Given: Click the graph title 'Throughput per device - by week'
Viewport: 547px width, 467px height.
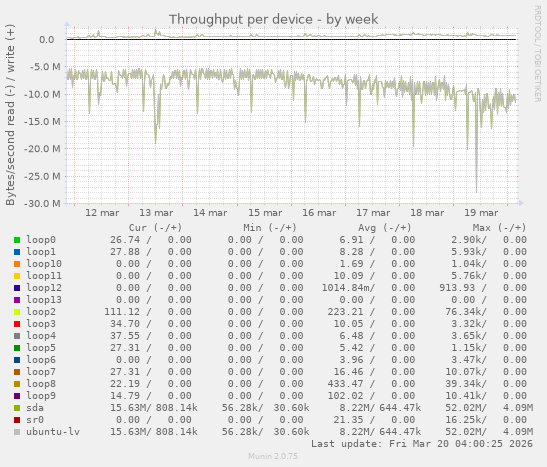Looking at the screenshot, I should 274,19.
